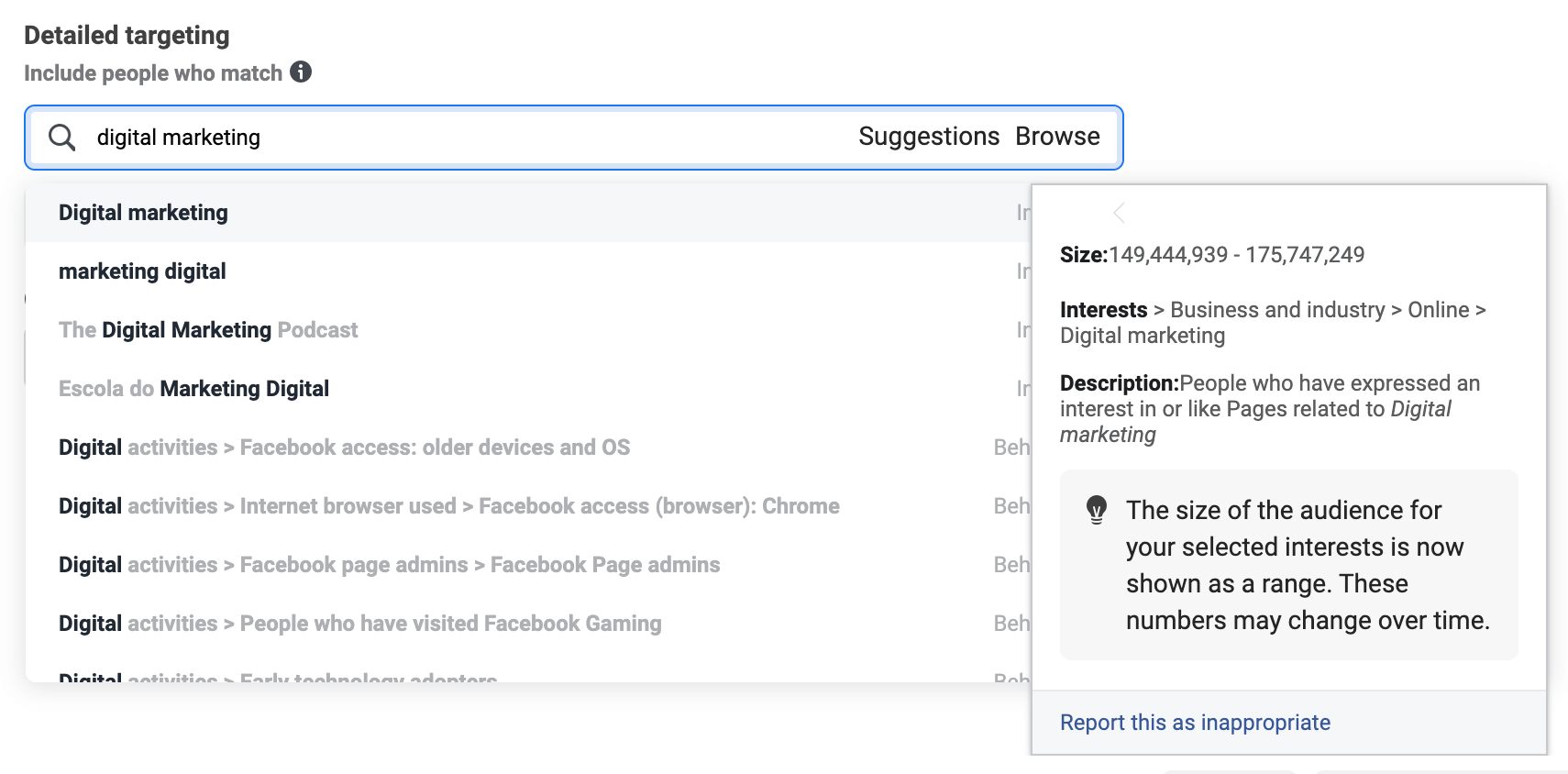Pick Escola do Marketing Digital option

[x=193, y=389]
